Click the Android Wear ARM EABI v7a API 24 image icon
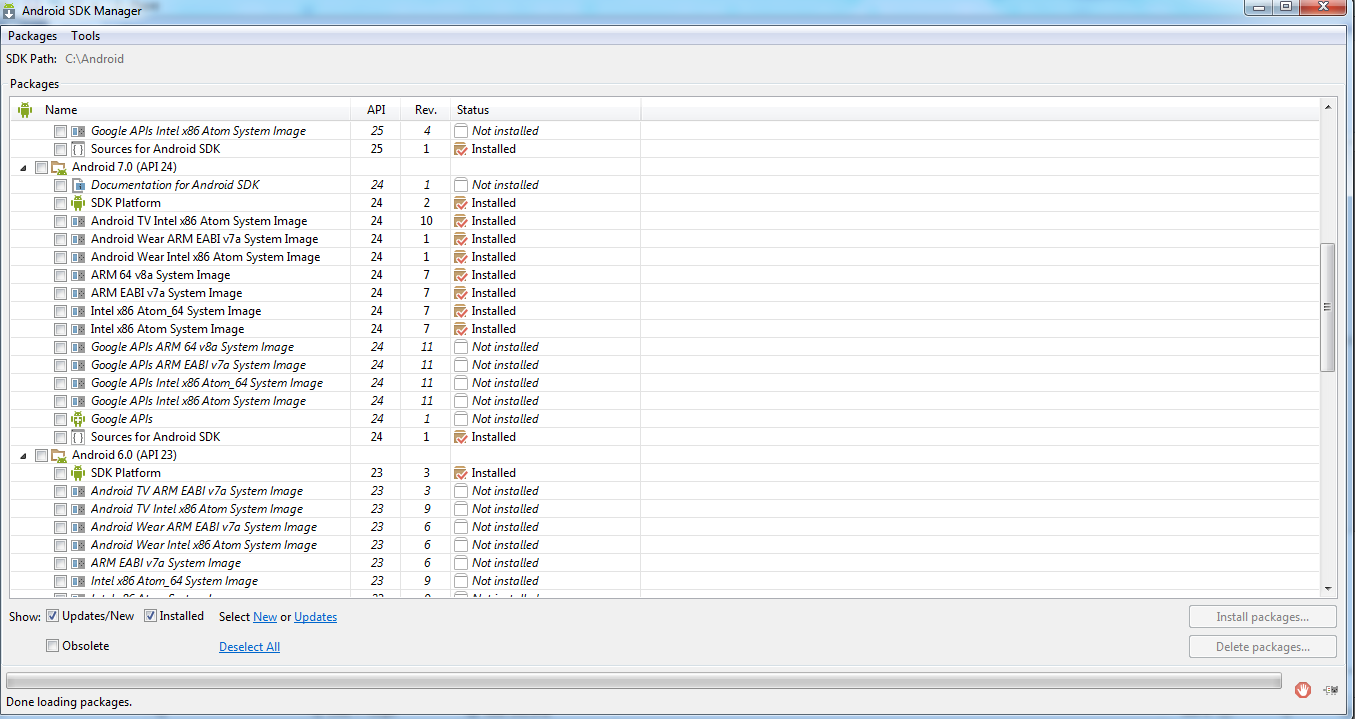 pyautogui.click(x=78, y=239)
